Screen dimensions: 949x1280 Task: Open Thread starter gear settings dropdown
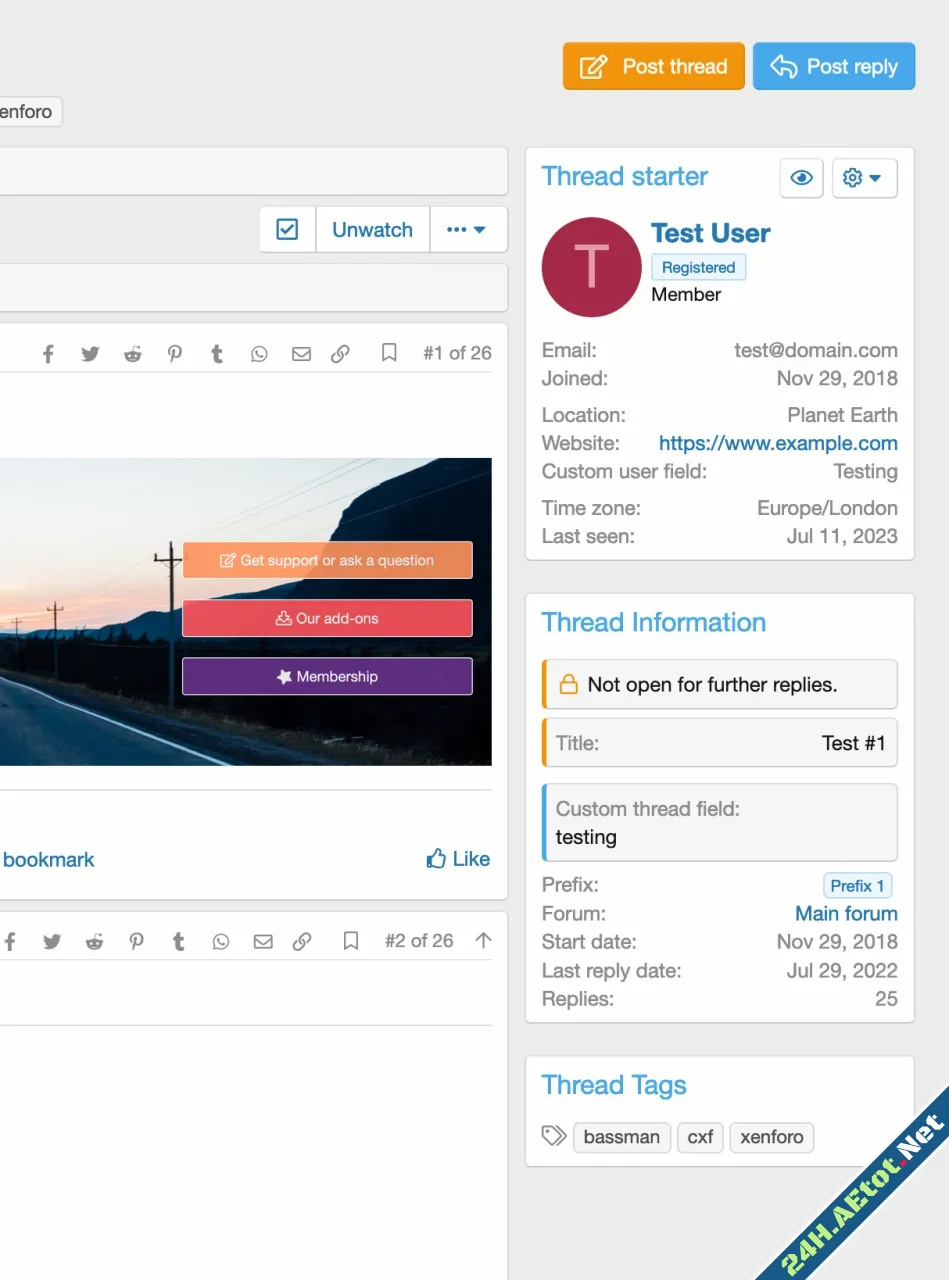(863, 178)
